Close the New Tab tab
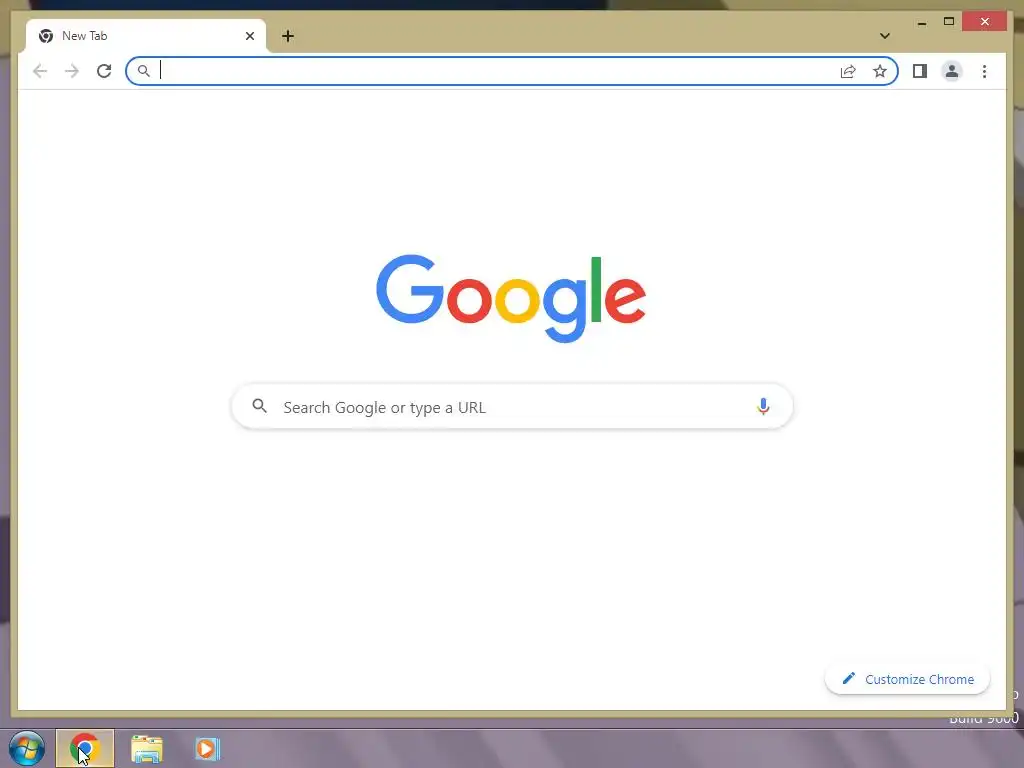 [249, 36]
